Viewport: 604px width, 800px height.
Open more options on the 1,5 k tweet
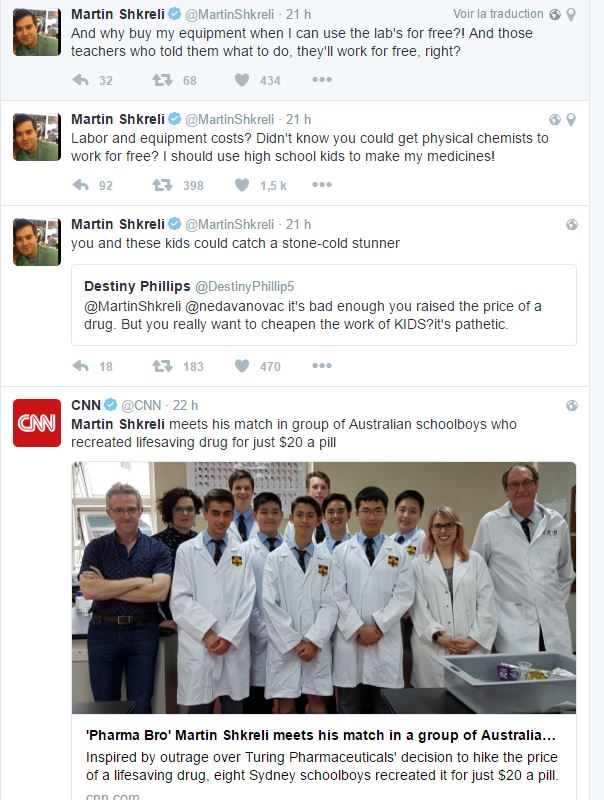(322, 184)
